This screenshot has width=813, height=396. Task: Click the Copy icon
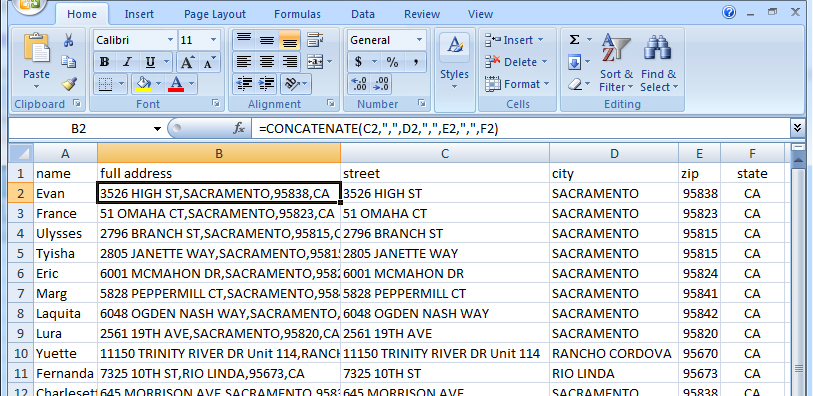coord(68,62)
